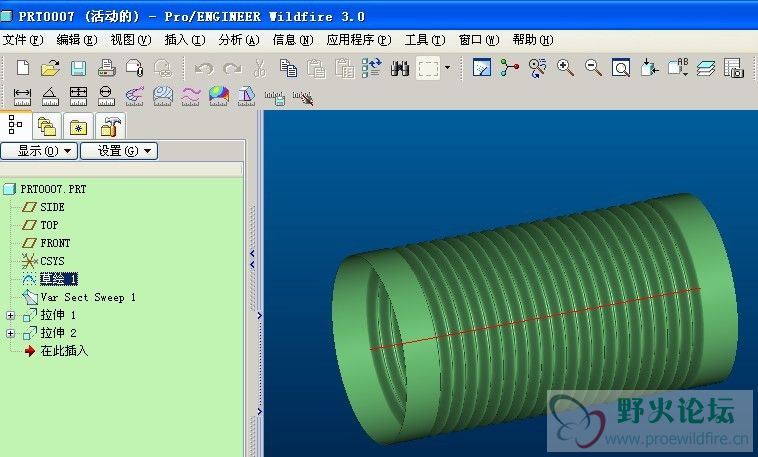Open the 应用程序(P) menu
Image resolution: width=758 pixels, height=457 pixels.
(359, 40)
